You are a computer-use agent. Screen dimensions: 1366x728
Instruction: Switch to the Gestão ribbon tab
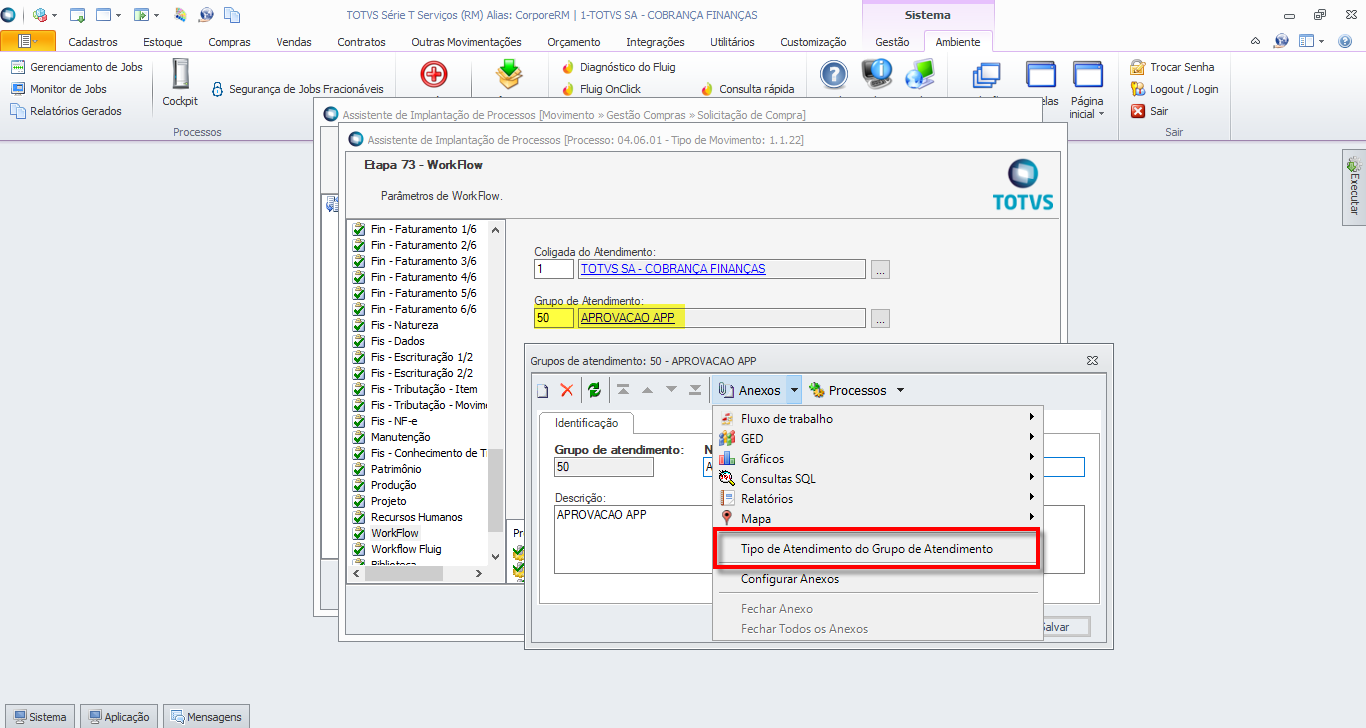pyautogui.click(x=892, y=42)
